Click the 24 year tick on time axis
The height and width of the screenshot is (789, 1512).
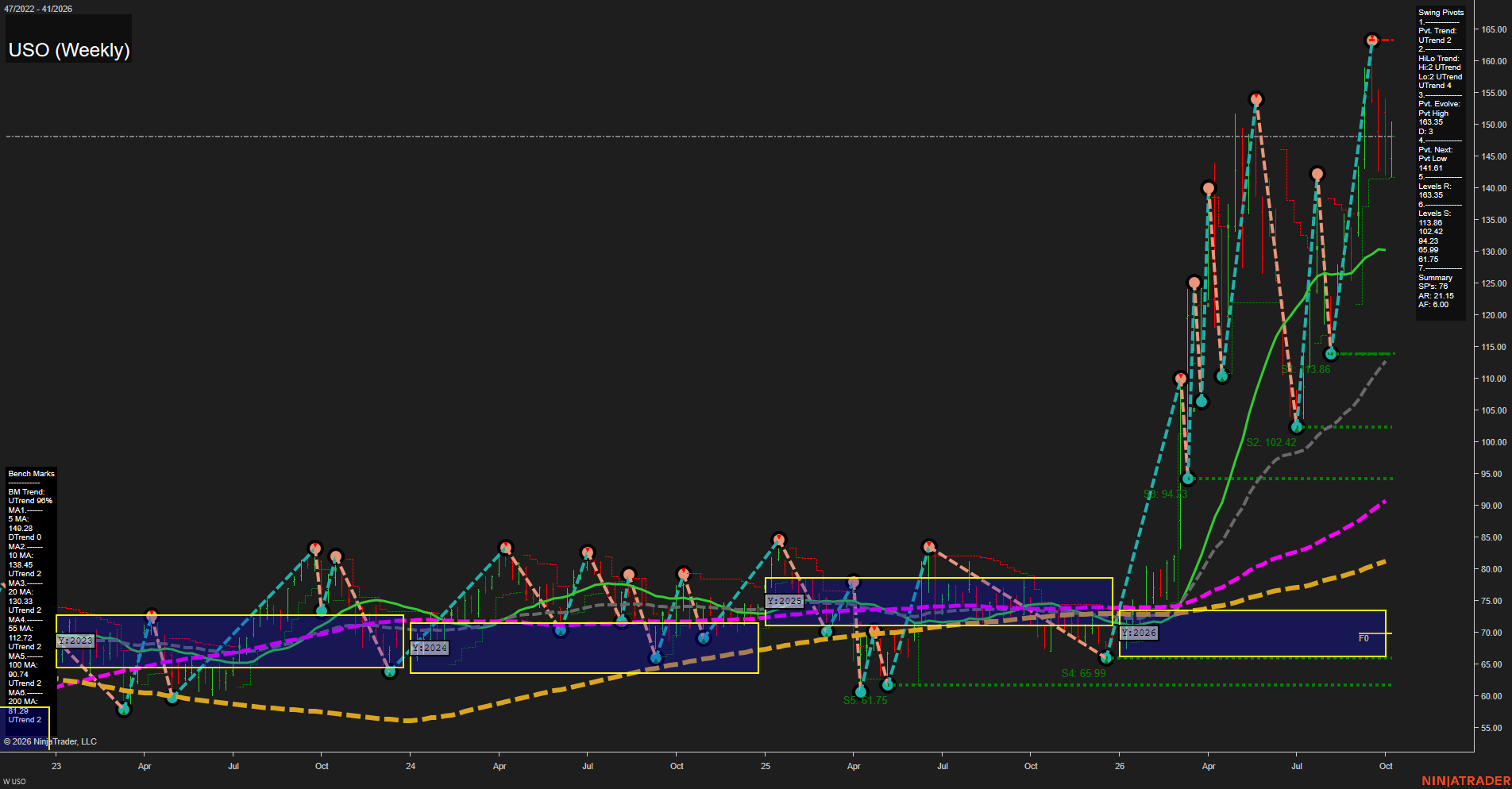pyautogui.click(x=411, y=766)
